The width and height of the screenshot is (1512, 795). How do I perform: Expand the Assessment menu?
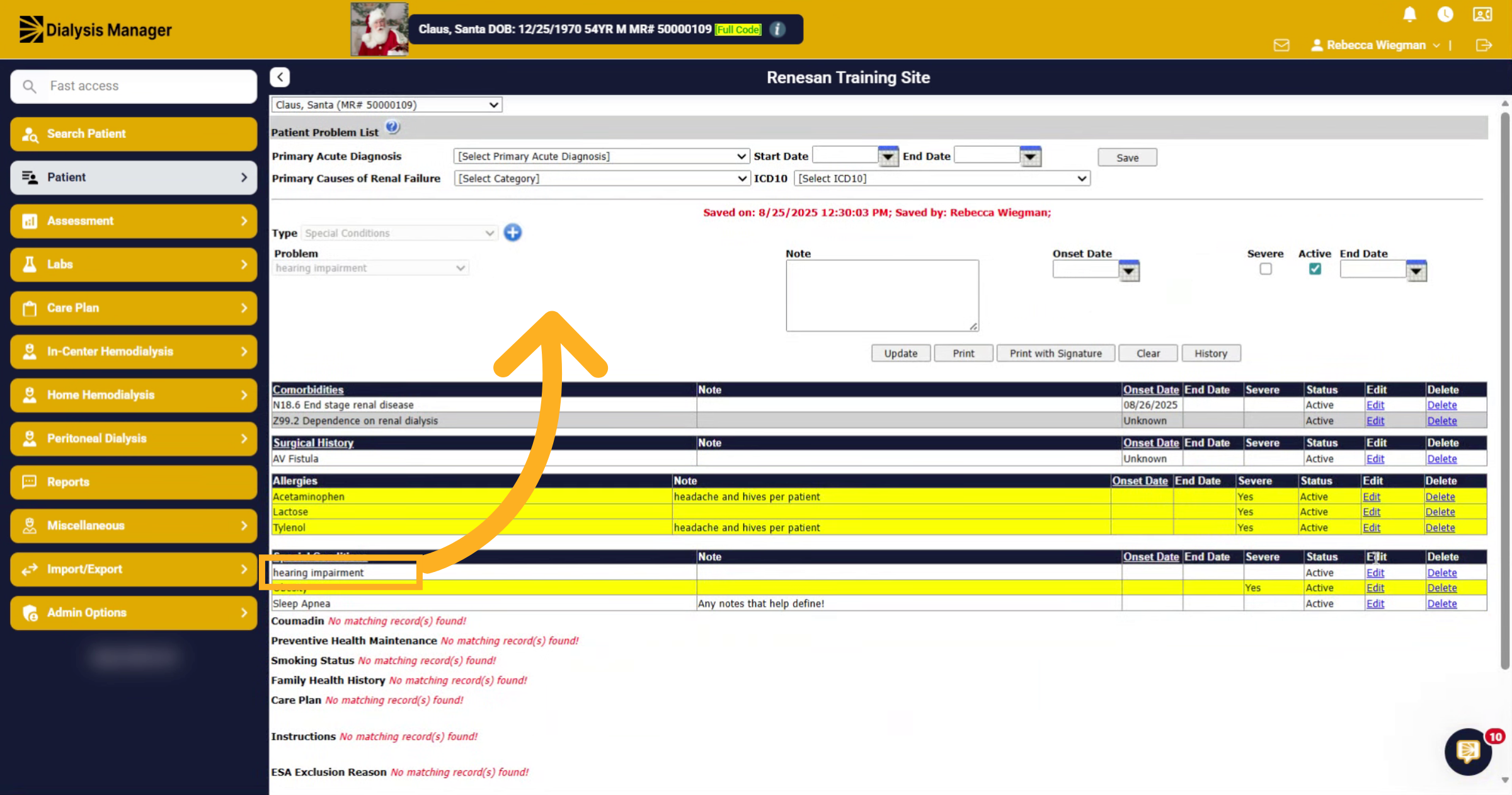pyautogui.click(x=134, y=221)
